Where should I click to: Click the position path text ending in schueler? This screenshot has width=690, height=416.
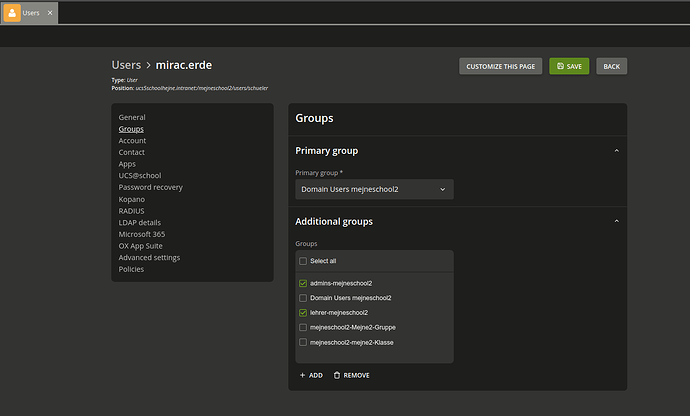point(202,88)
